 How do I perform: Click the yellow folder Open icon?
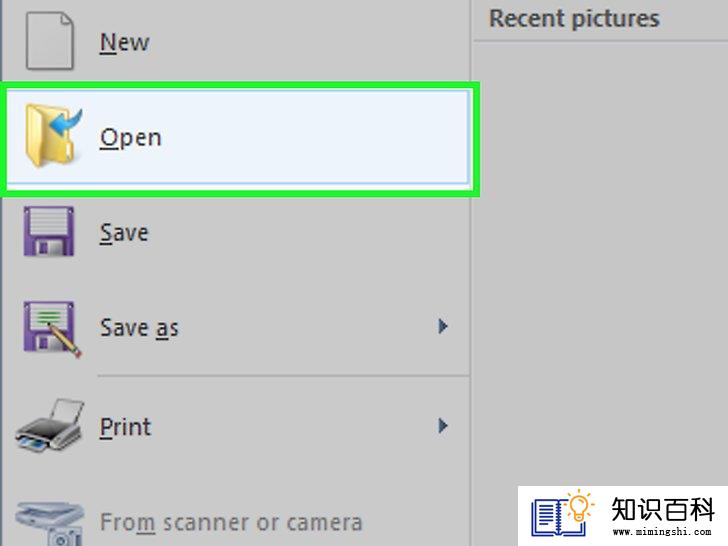pyautogui.click(x=53, y=136)
